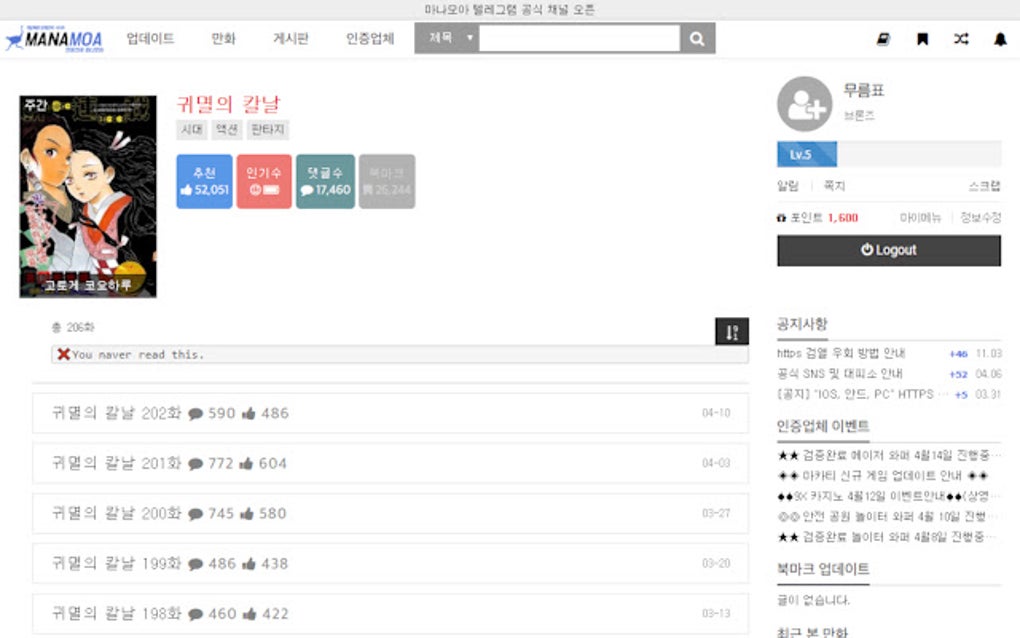Screen dimensions: 1020x638
Task: Click the thumbs-up icon on 200화 row
Action: tap(247, 514)
